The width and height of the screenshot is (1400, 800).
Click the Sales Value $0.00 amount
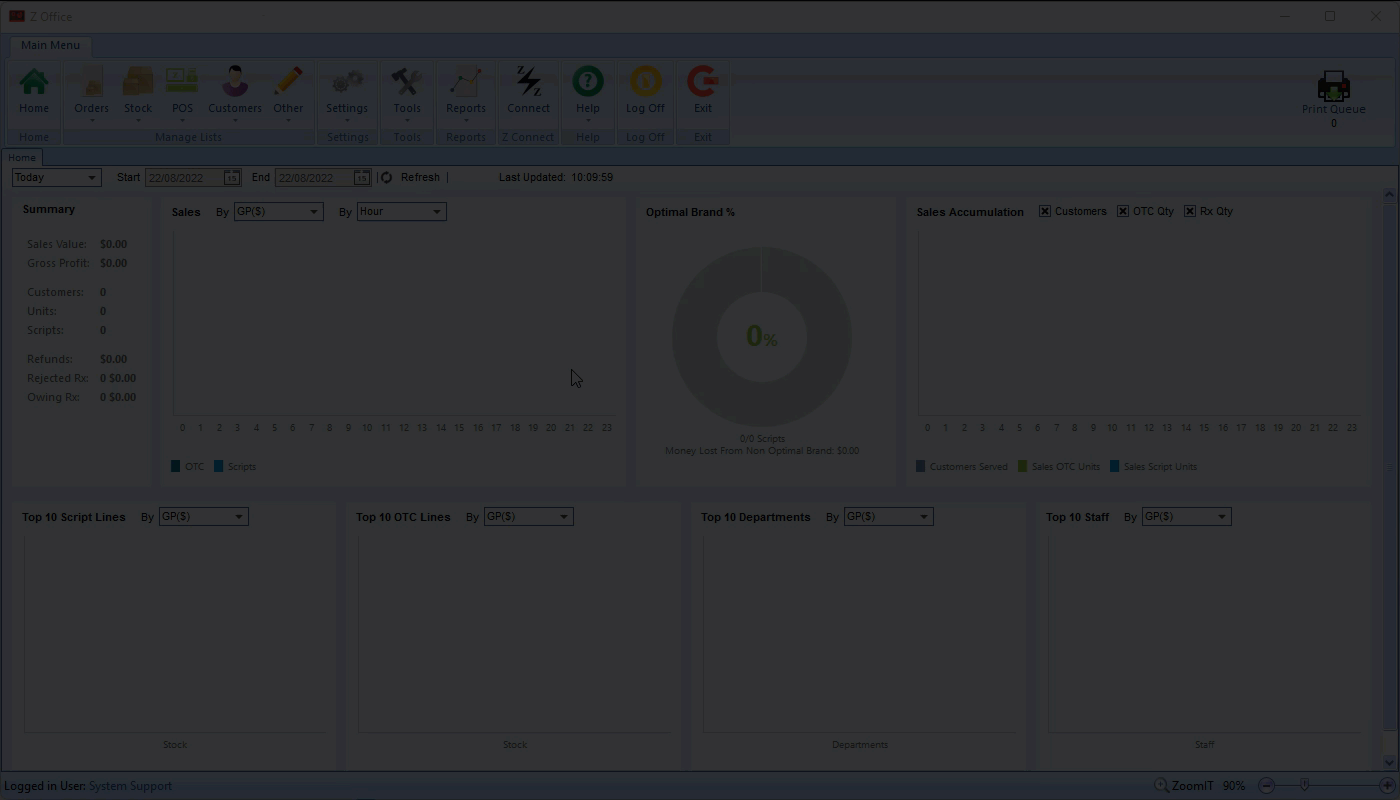[x=113, y=244]
